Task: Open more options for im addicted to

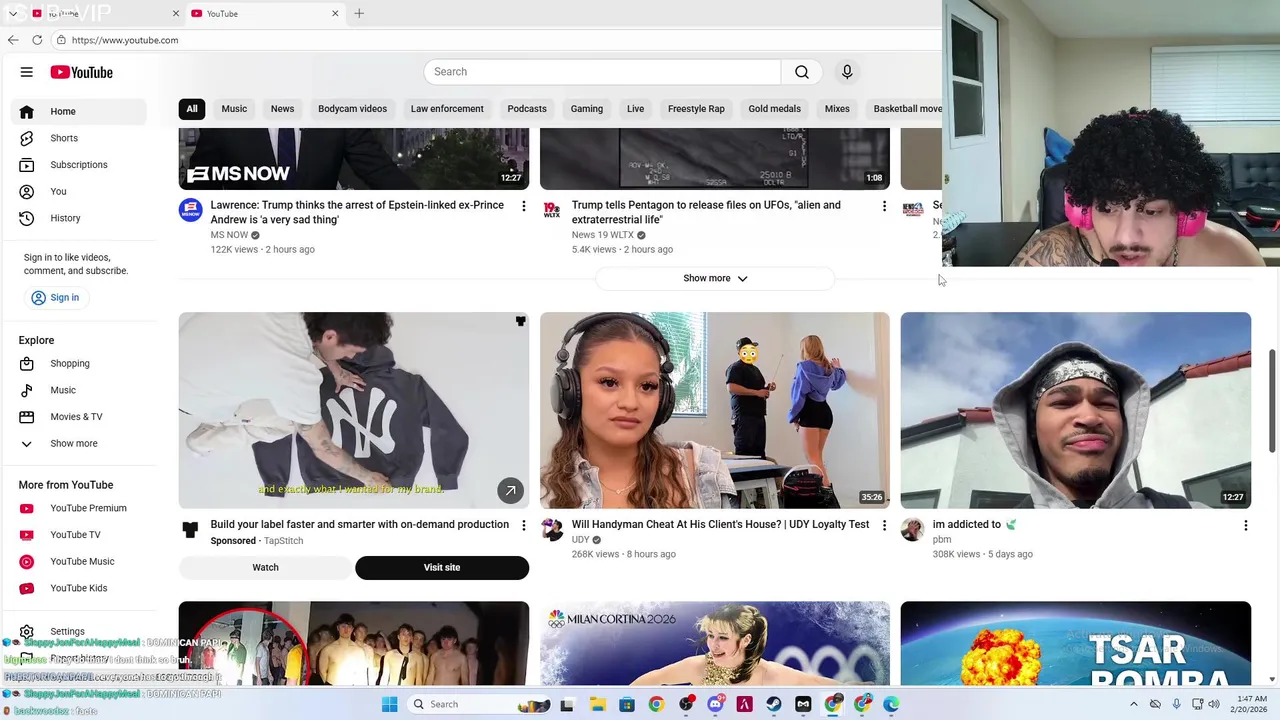Action: [1245, 525]
